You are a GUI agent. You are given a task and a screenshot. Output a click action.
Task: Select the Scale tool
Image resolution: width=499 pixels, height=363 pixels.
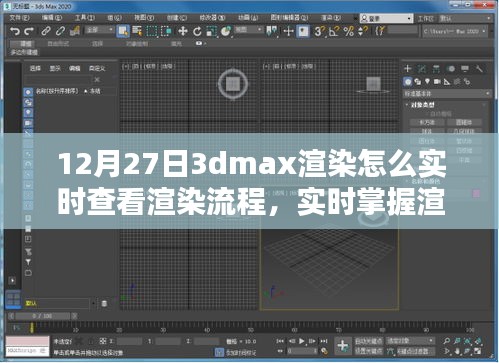(x=211, y=31)
